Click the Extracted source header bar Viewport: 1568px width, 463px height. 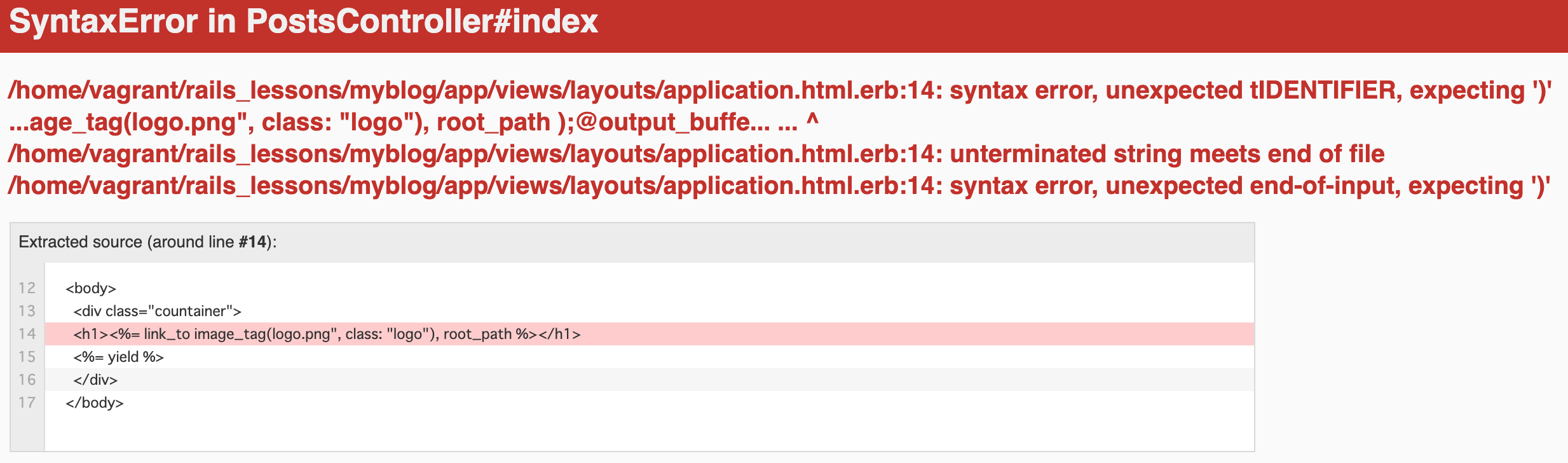[x=632, y=242]
